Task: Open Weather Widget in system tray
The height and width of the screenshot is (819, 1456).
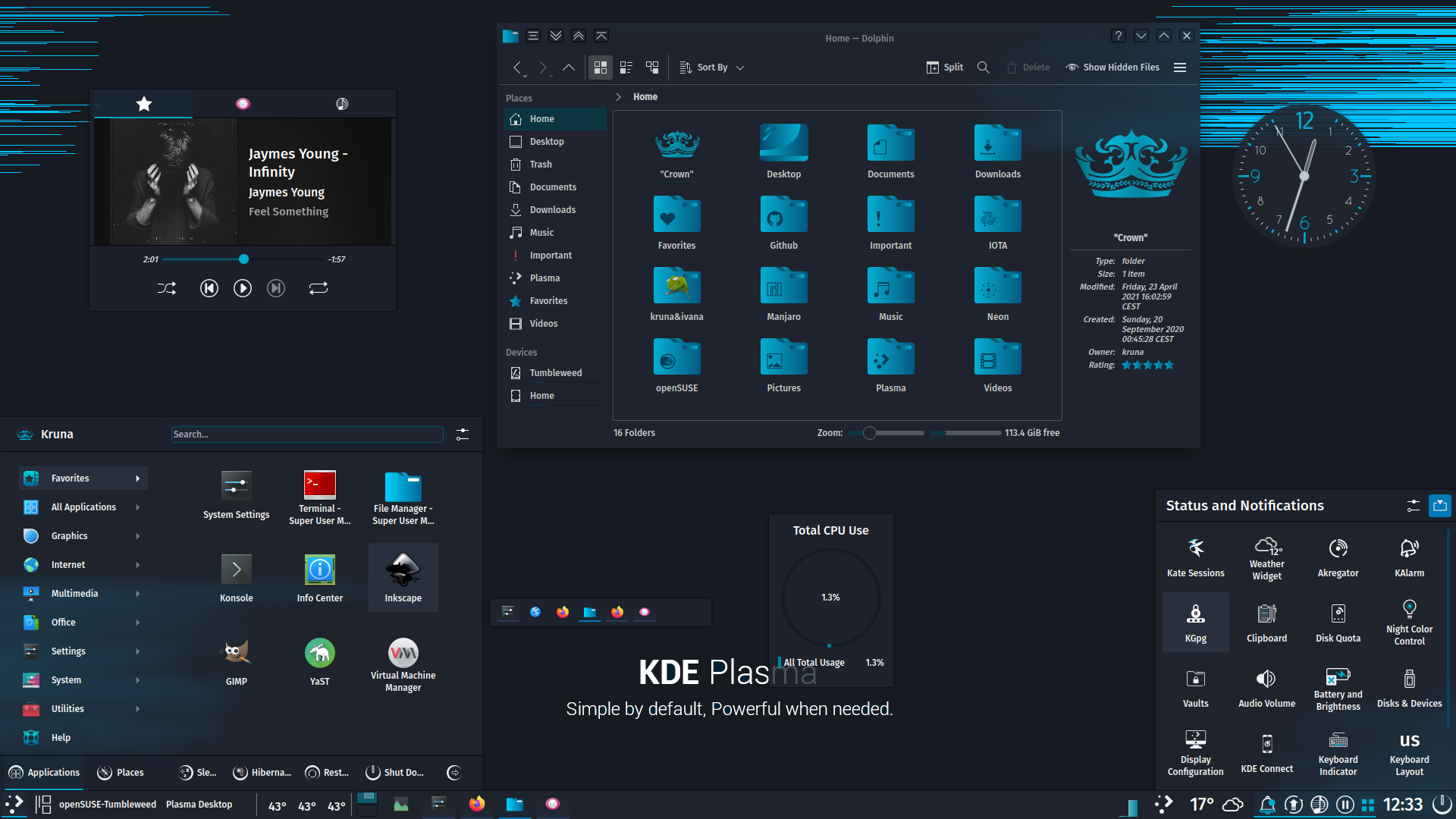Action: coord(1266,557)
